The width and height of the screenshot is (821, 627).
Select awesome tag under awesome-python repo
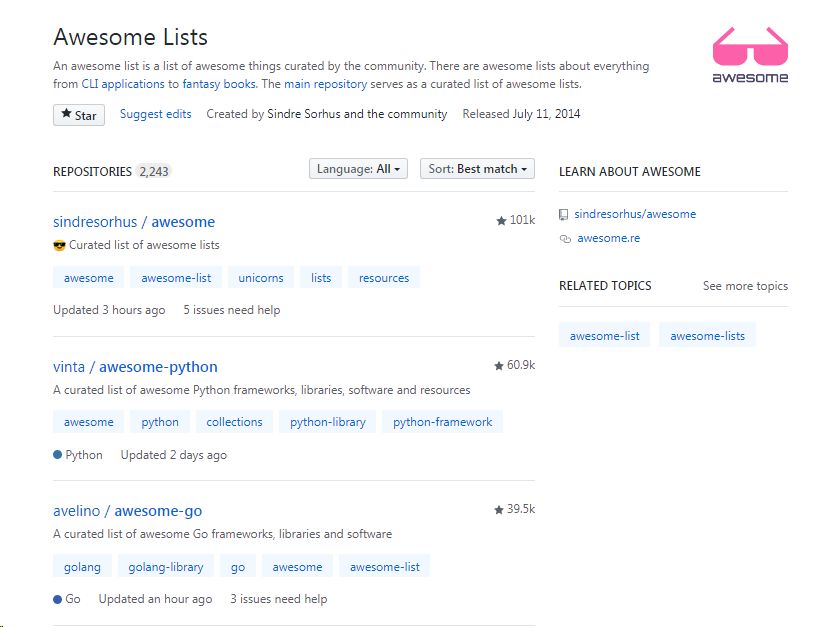(x=88, y=422)
